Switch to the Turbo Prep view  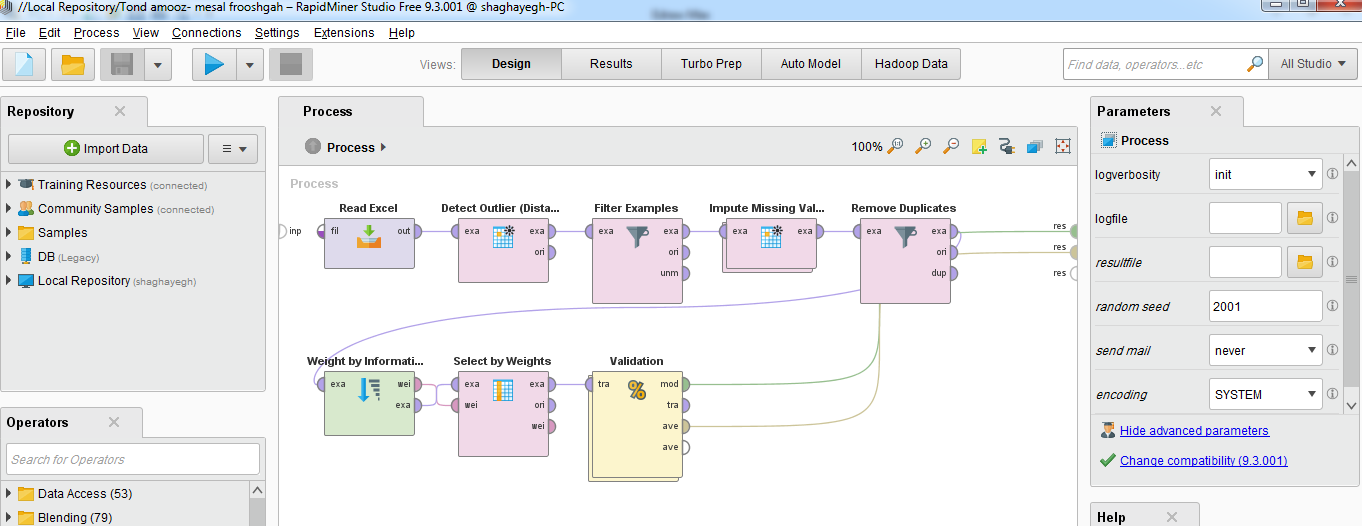(x=711, y=64)
